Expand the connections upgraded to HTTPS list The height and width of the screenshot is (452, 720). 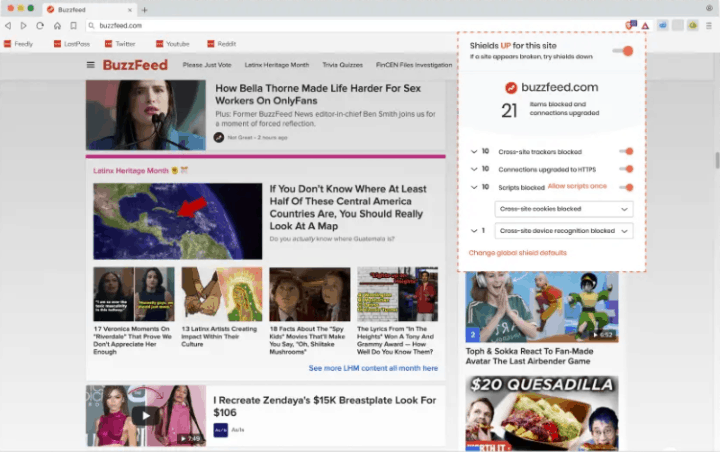[474, 169]
